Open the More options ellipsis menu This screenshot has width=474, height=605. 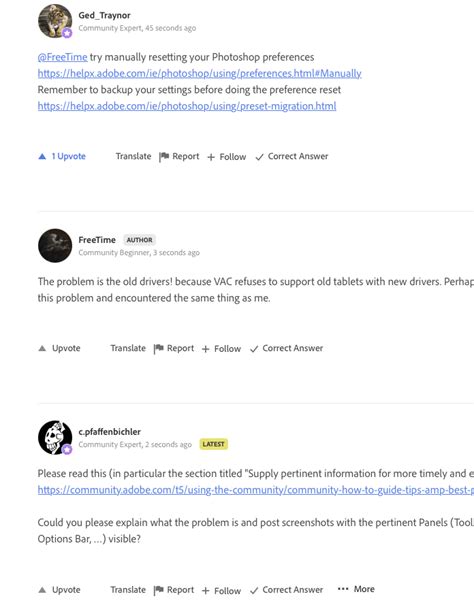356,589
